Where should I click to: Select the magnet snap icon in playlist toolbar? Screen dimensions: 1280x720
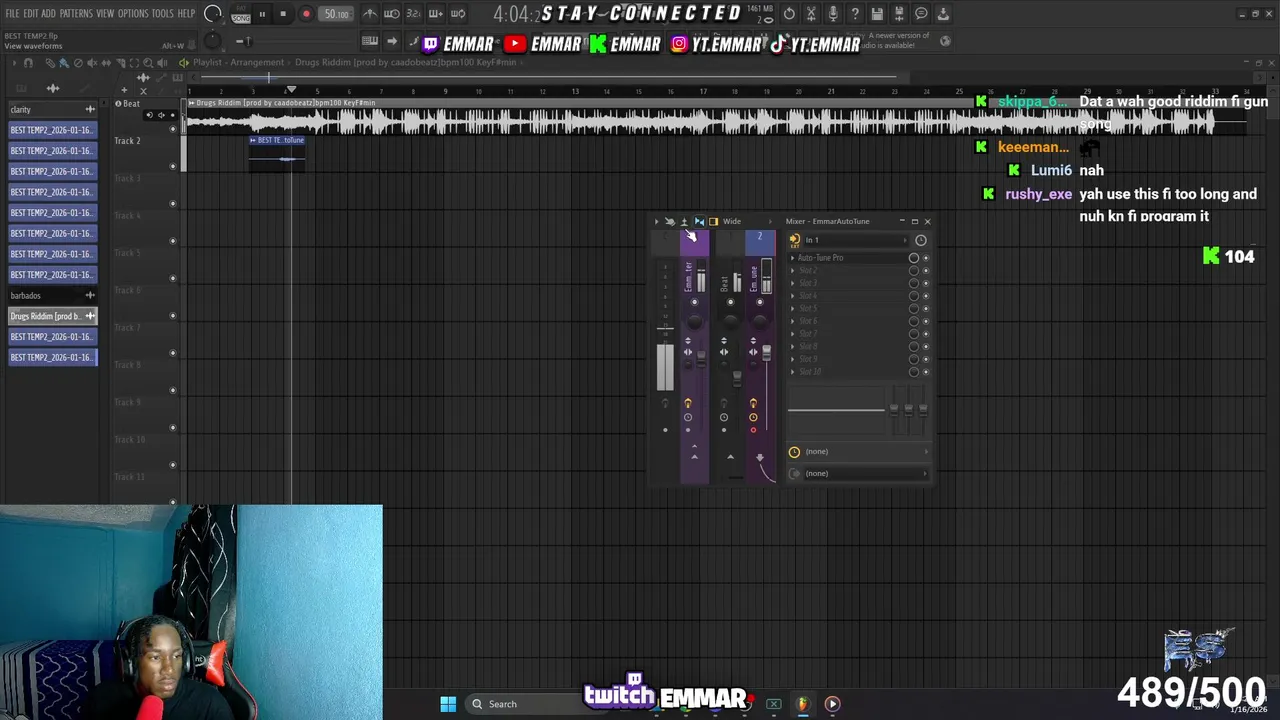pos(28,63)
